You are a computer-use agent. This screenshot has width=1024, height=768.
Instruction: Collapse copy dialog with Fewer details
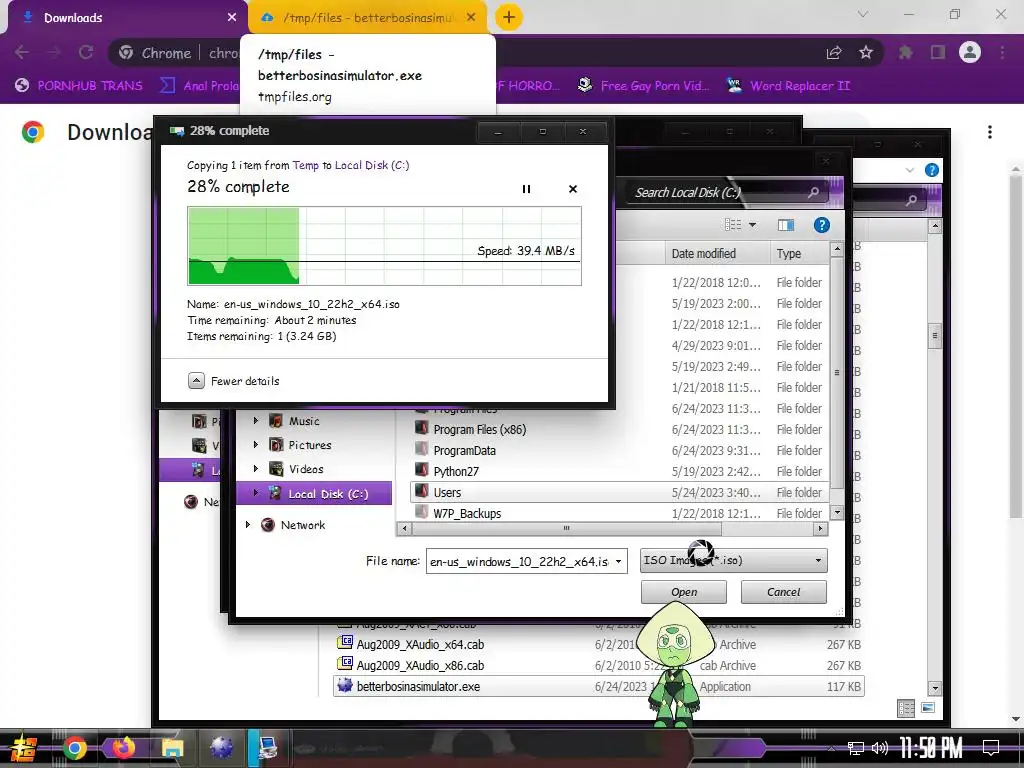pos(234,381)
